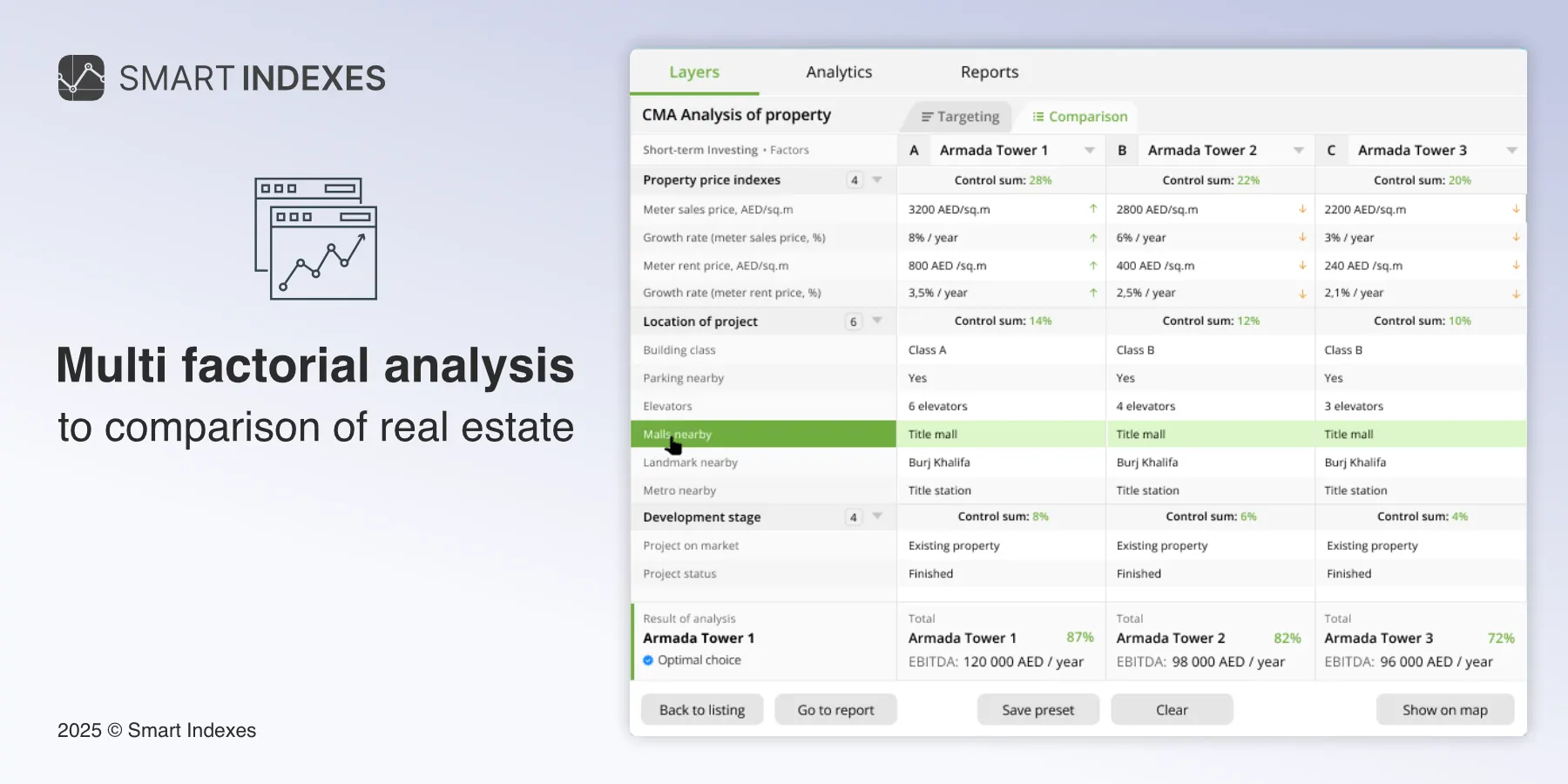
Task: Click down arrow beside 3% / year
Action: point(1516,237)
